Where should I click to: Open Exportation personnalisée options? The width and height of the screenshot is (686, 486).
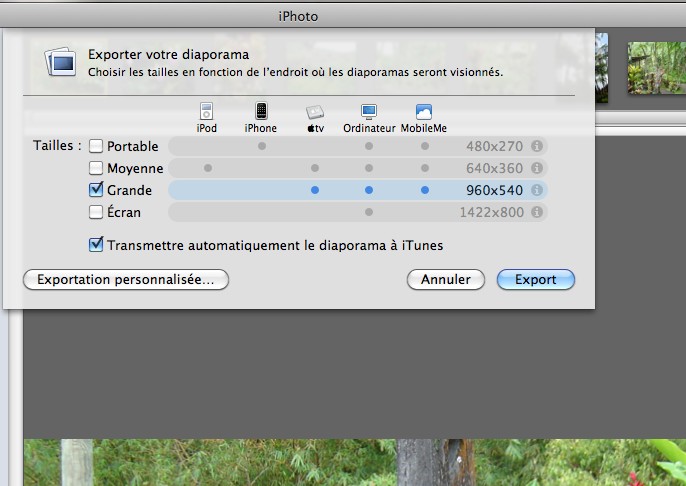[x=126, y=280]
